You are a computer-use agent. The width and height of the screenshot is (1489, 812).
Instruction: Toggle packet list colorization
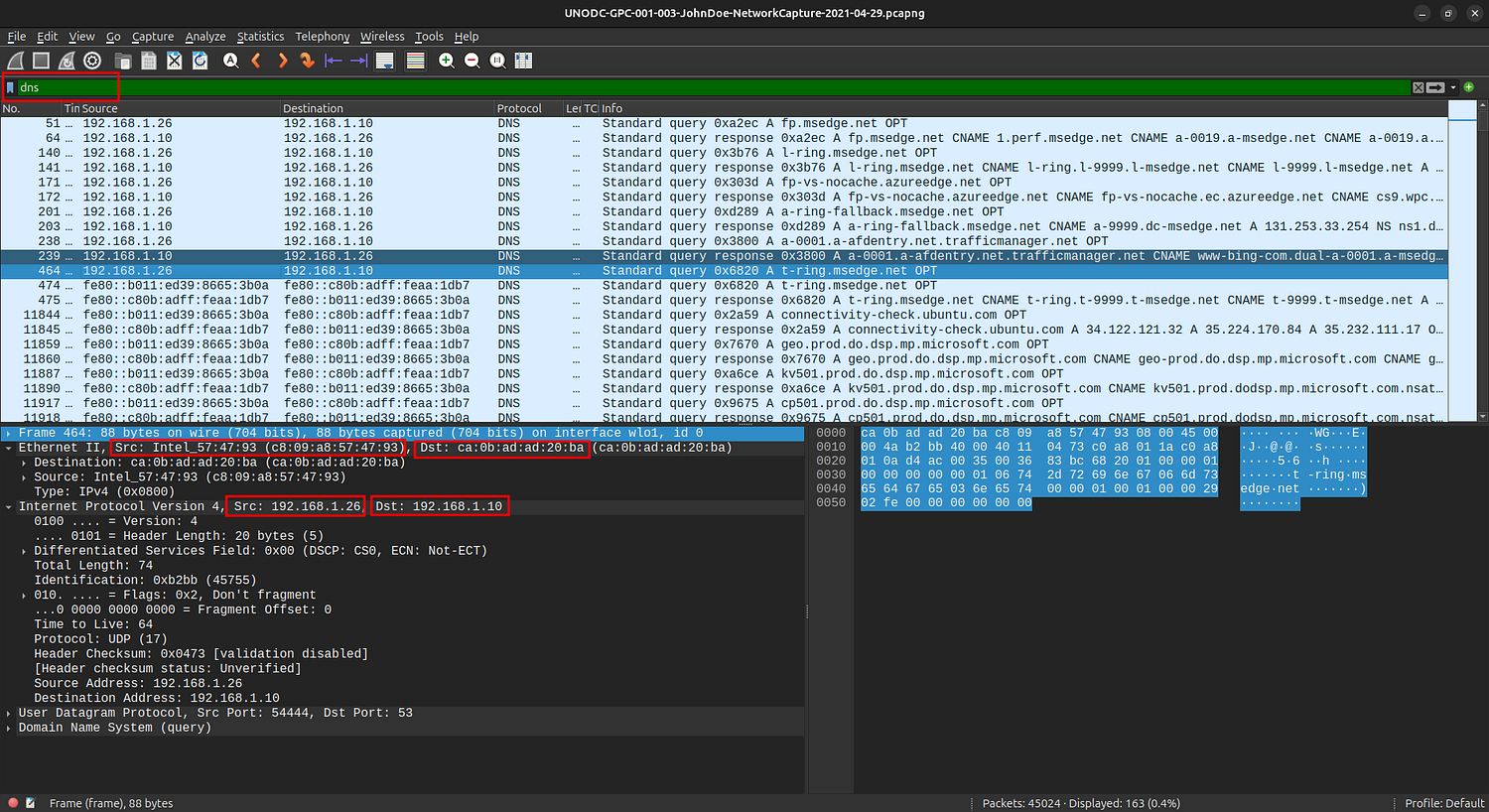pos(416,61)
